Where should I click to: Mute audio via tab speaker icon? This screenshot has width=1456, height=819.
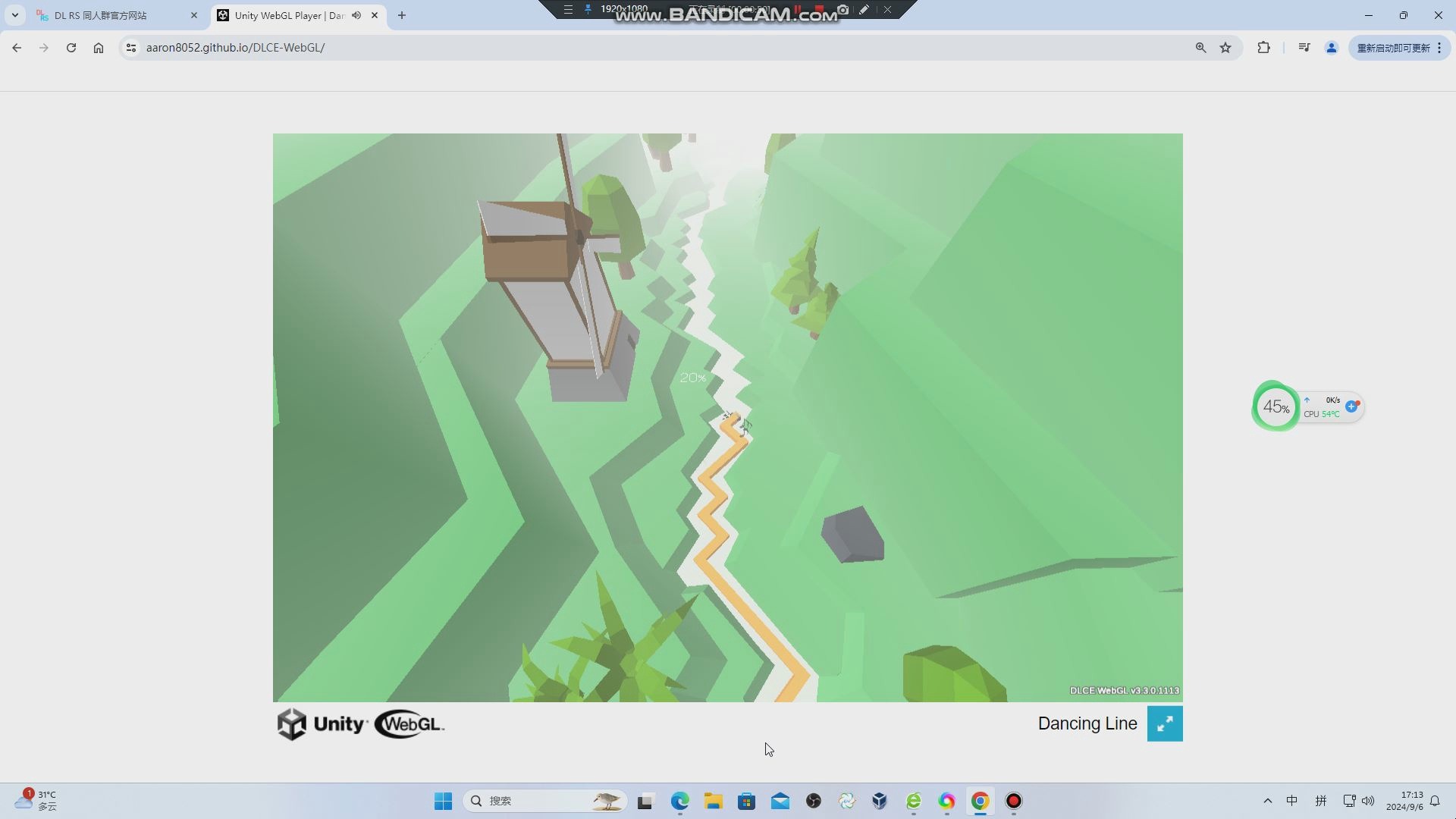point(356,15)
